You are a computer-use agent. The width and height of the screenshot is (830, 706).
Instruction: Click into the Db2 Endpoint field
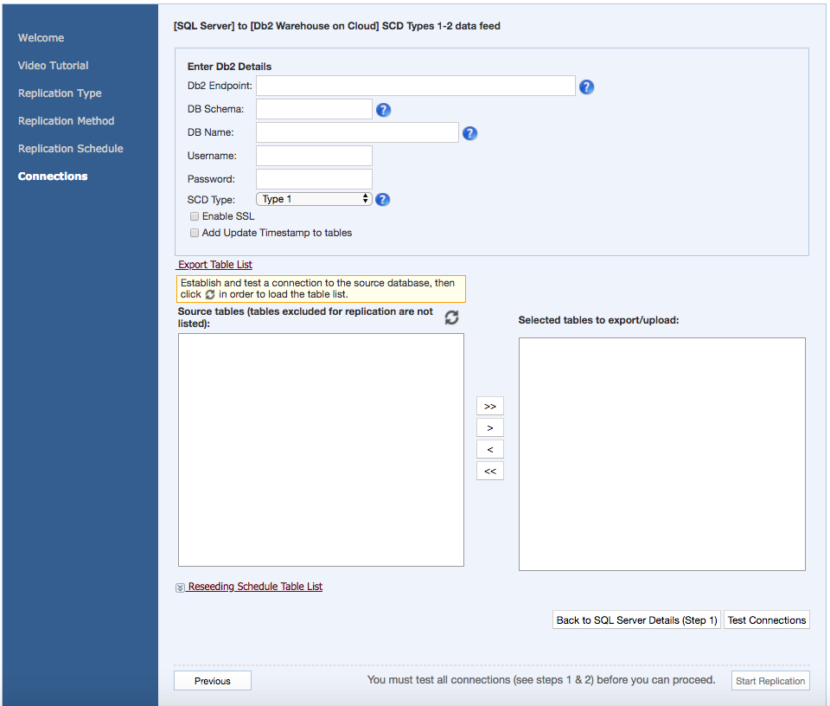pos(415,86)
